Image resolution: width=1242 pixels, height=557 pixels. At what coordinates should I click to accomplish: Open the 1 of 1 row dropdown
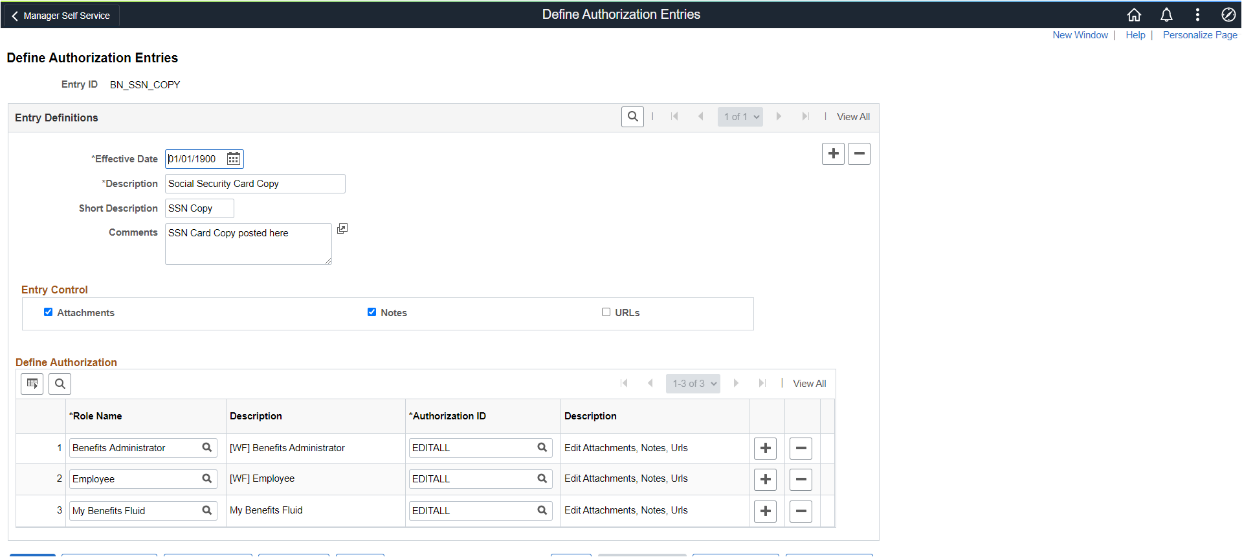pos(740,117)
